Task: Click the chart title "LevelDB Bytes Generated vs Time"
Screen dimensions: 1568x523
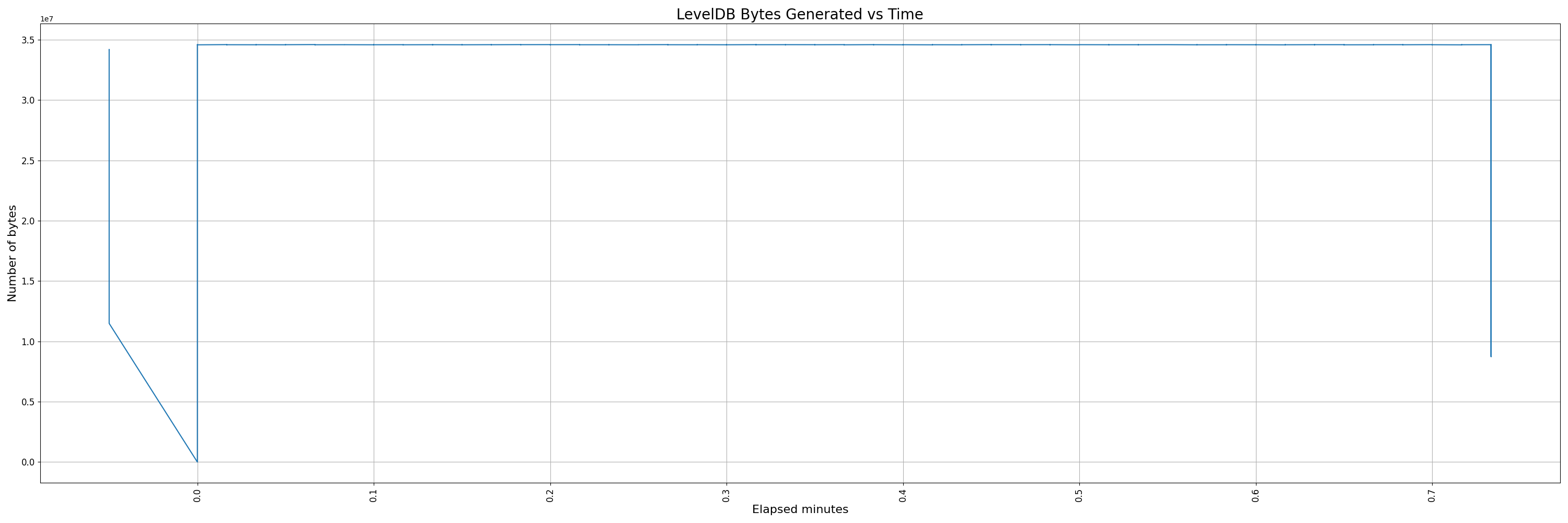Action: 799,15
